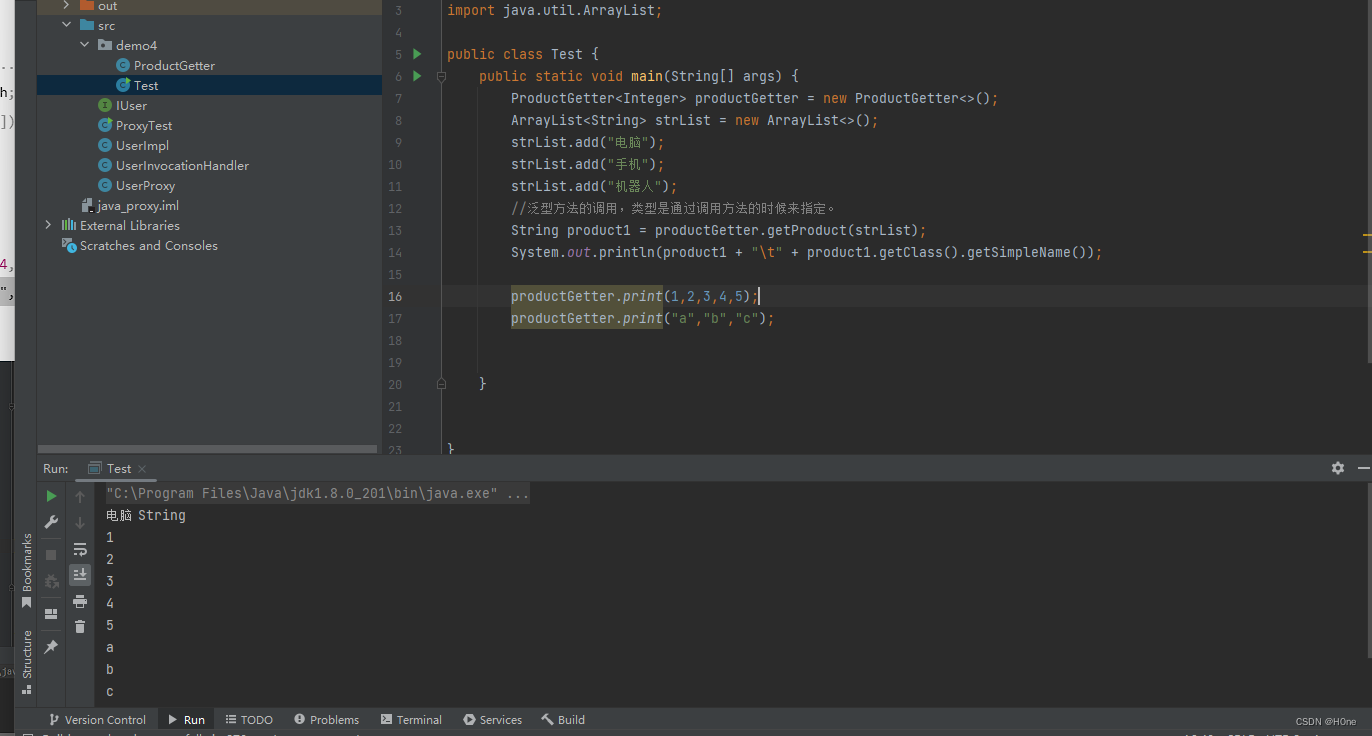
Task: Place cursor on print("a","b","c") line
Action: (643, 318)
